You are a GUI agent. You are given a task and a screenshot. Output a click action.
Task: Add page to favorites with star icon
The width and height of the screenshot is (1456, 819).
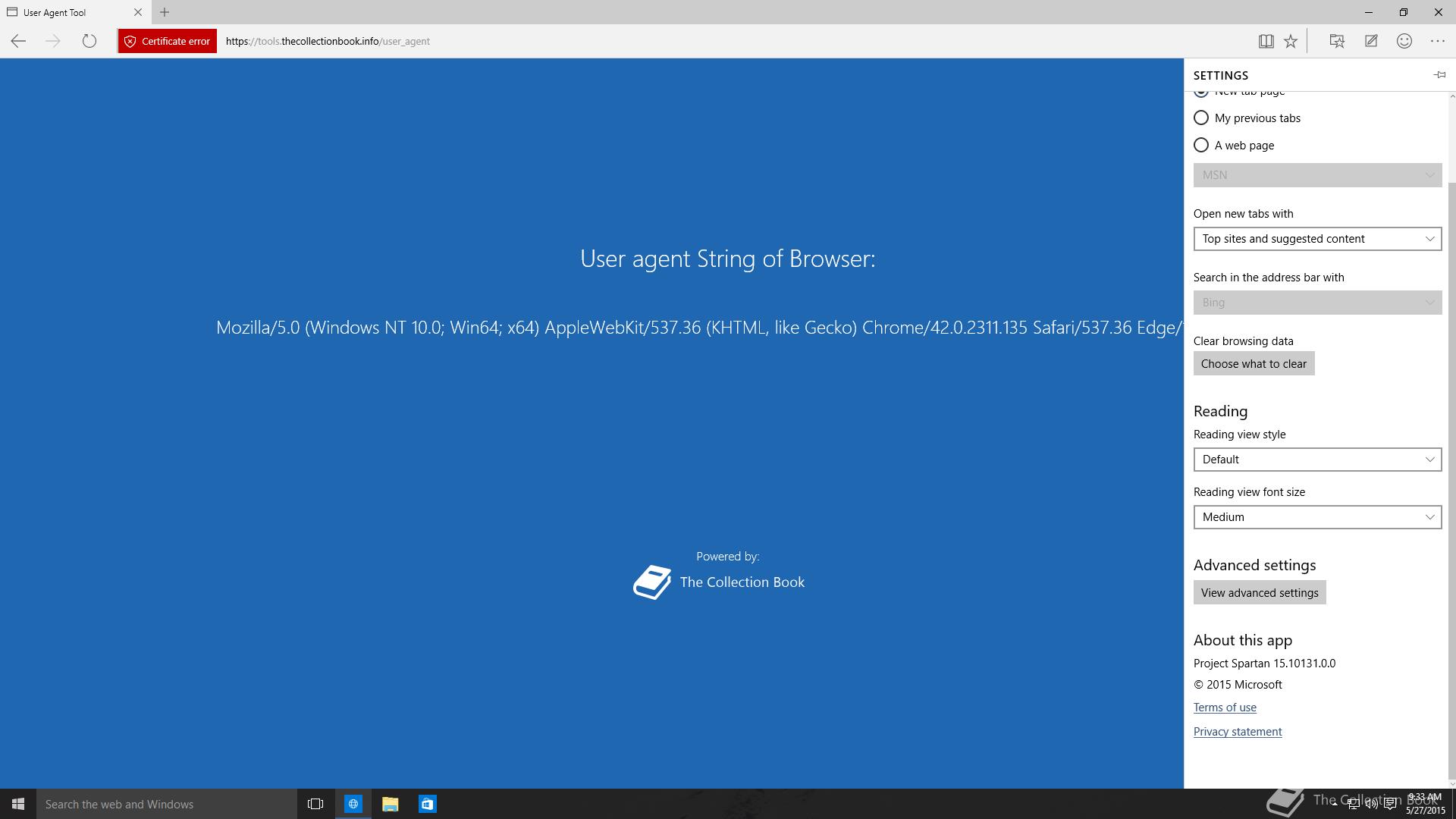(1291, 41)
